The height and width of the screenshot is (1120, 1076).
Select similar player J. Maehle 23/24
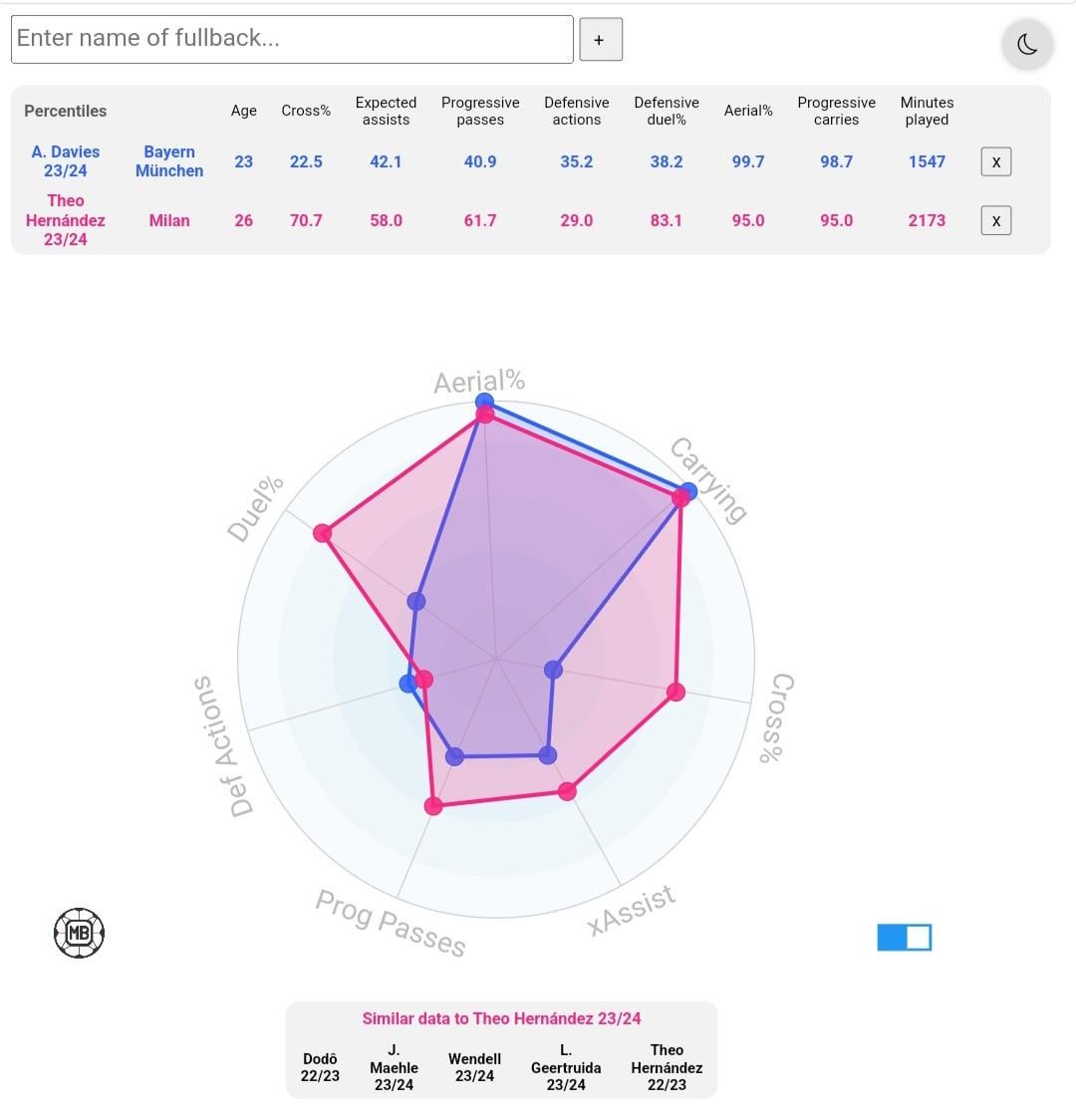[394, 1067]
